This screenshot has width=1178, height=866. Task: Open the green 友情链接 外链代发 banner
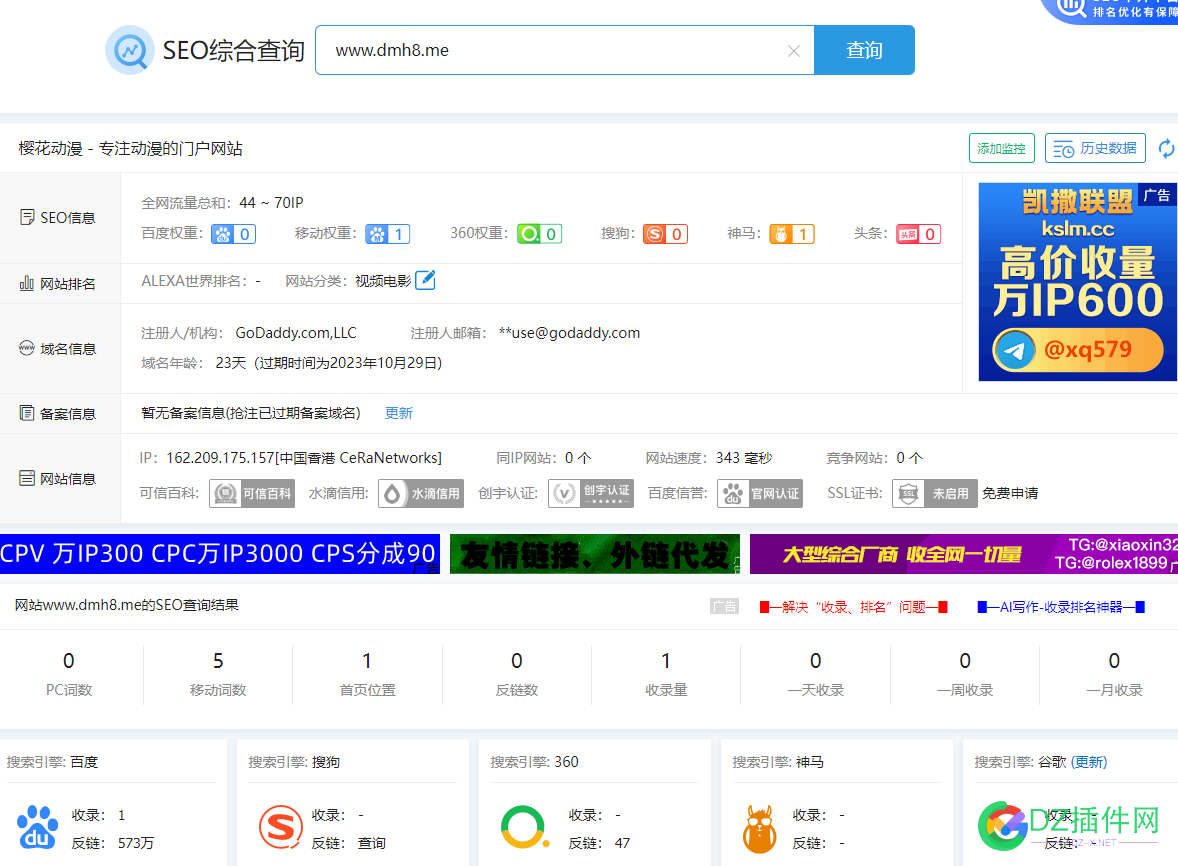[x=594, y=554]
